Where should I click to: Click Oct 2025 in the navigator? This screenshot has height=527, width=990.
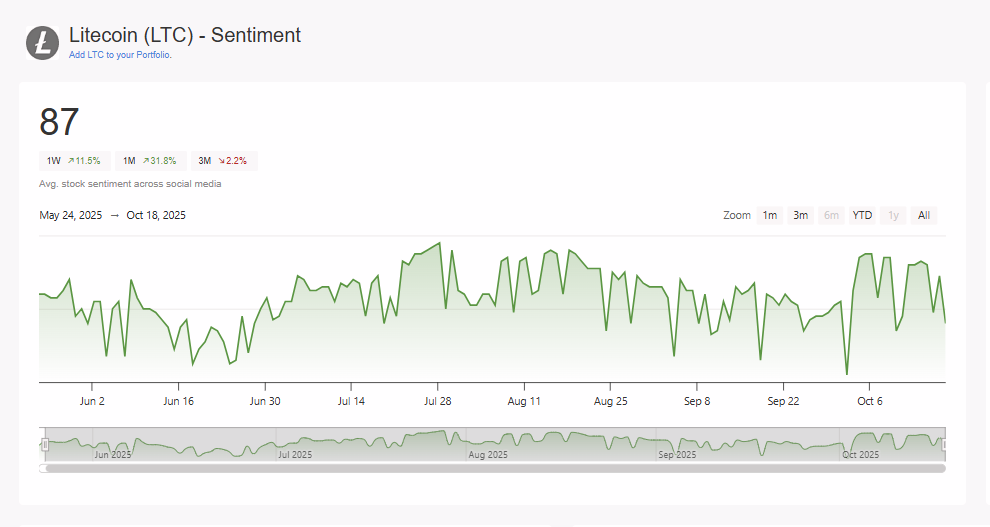(x=861, y=454)
